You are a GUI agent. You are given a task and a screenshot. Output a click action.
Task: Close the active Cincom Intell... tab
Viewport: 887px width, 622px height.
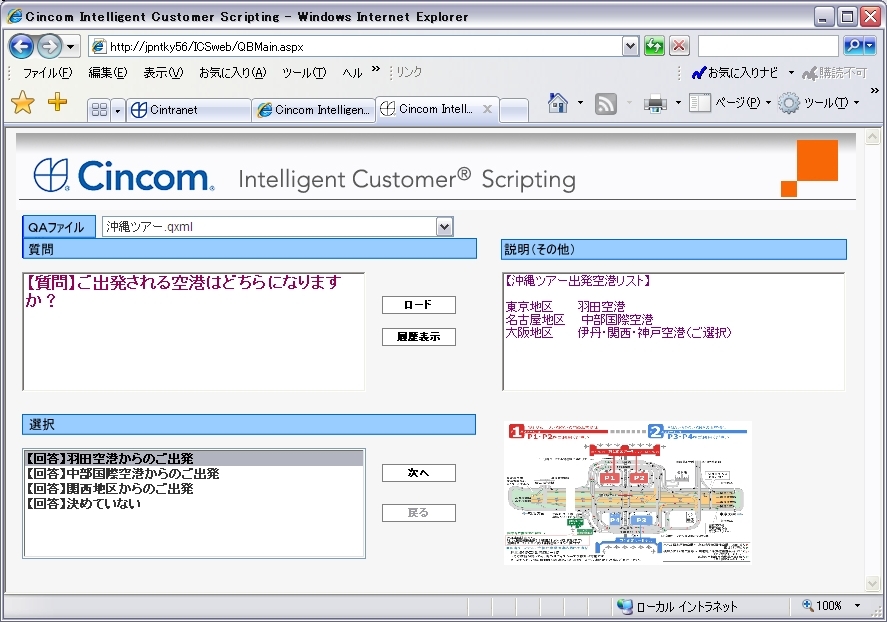click(487, 109)
